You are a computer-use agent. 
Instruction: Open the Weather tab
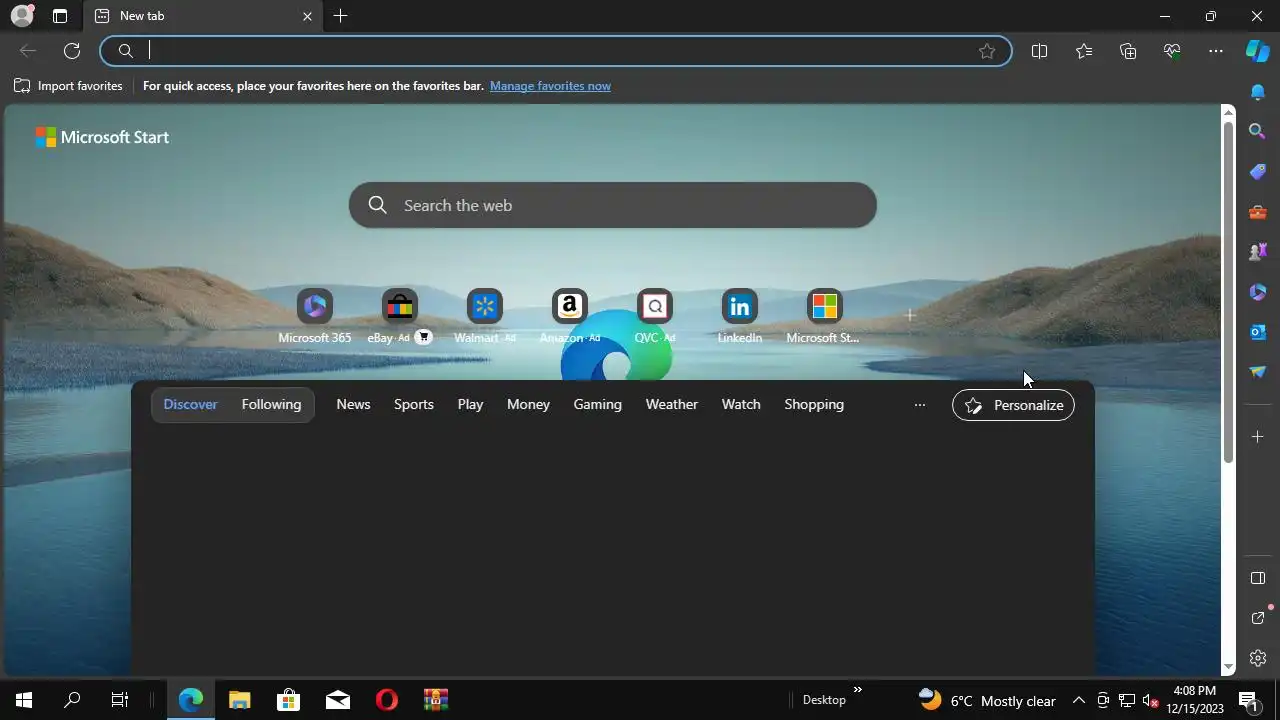coord(671,404)
